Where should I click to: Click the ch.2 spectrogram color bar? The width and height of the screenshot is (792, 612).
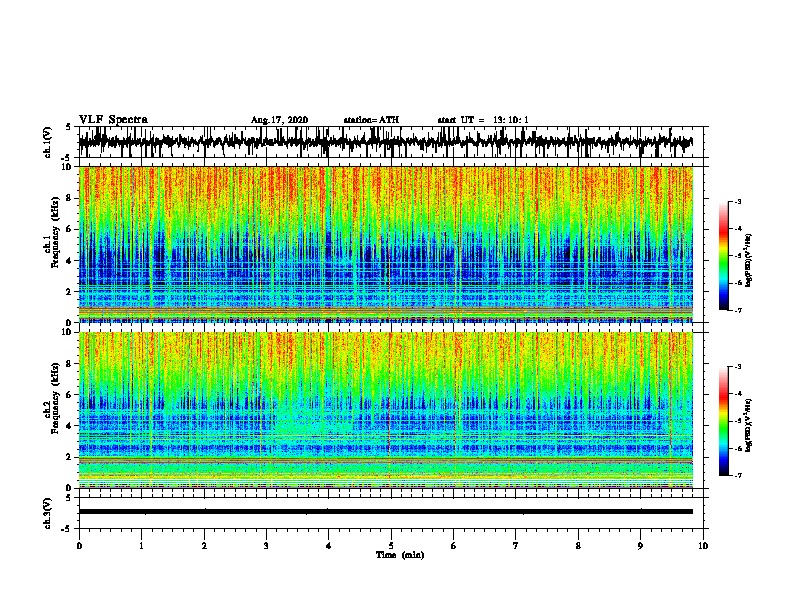[723, 421]
